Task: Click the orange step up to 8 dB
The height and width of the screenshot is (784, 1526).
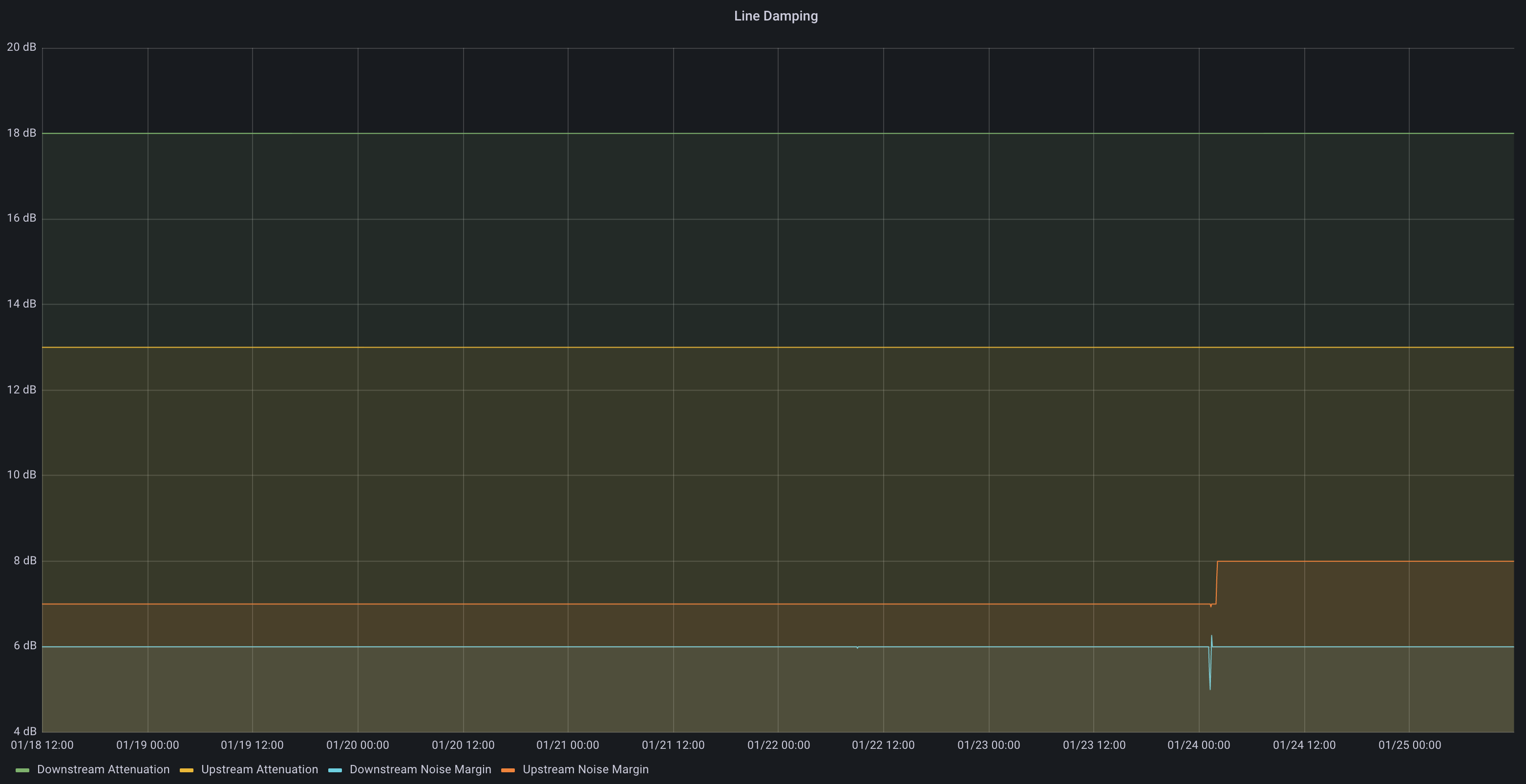Action: coord(1217,583)
